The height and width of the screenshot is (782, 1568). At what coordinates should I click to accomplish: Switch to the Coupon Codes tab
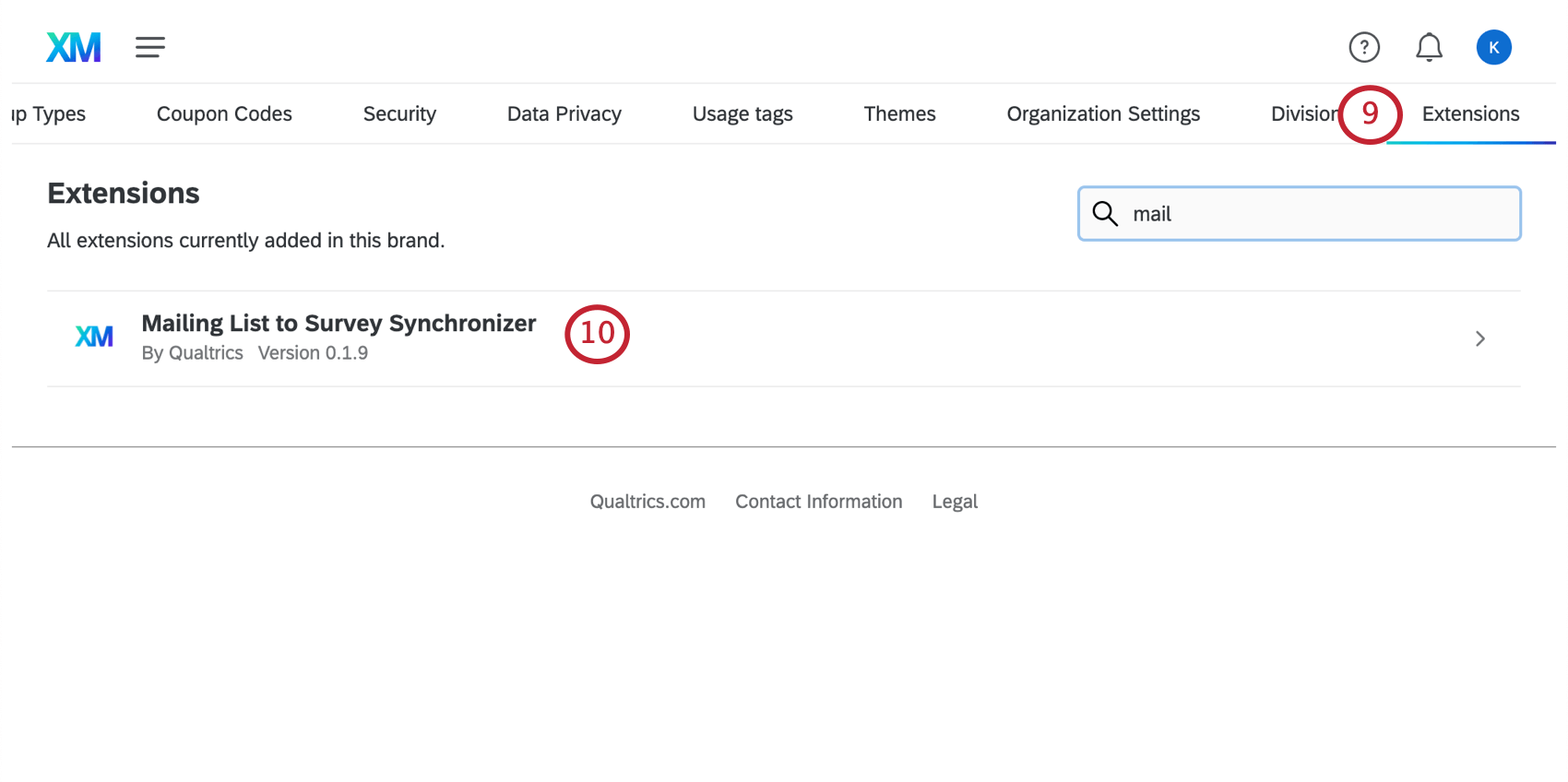[224, 113]
